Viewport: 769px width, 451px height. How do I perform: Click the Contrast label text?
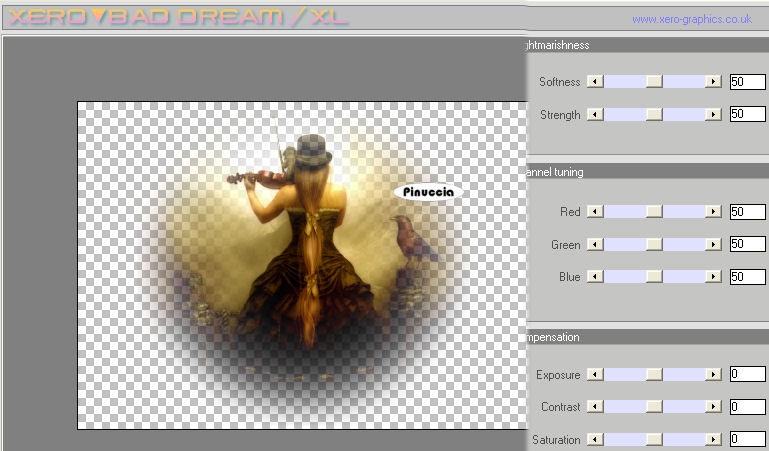[561, 406]
